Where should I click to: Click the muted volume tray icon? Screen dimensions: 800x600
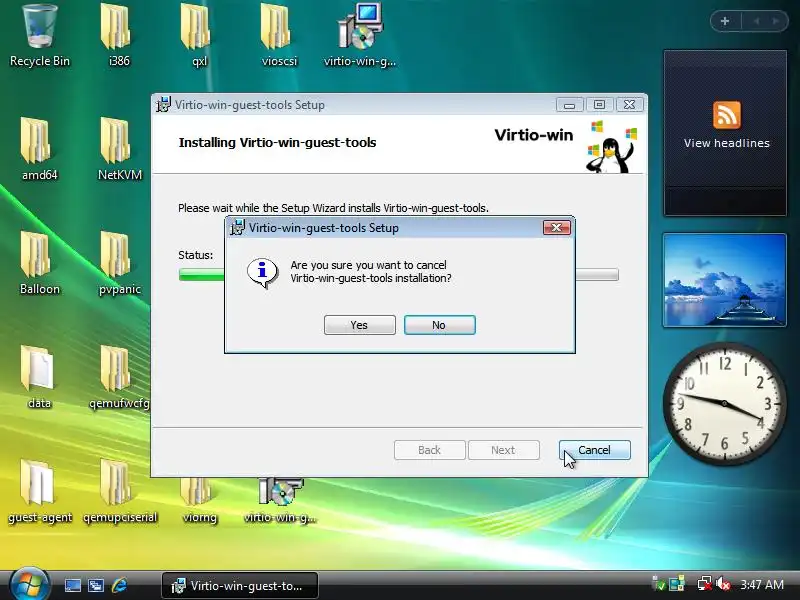[x=723, y=584]
